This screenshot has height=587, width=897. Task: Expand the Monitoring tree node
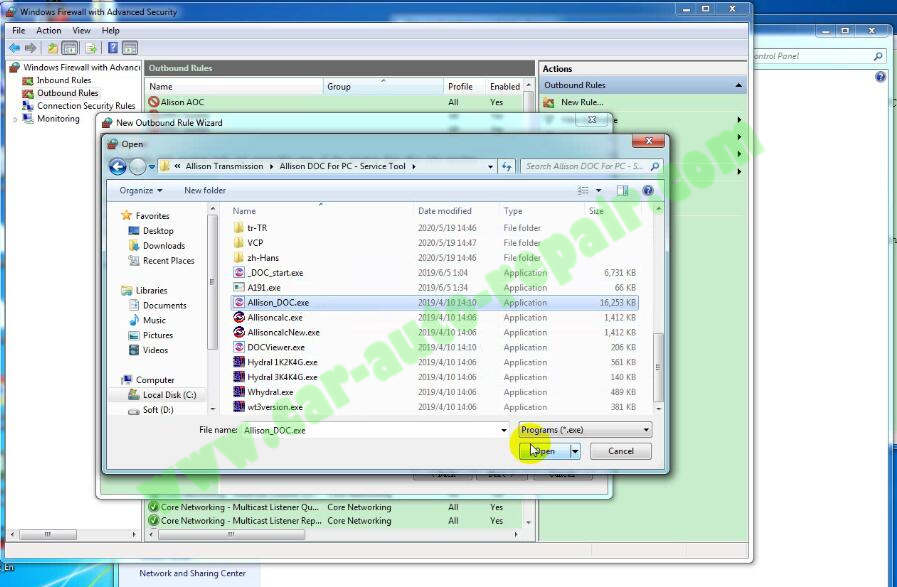[x=15, y=119]
